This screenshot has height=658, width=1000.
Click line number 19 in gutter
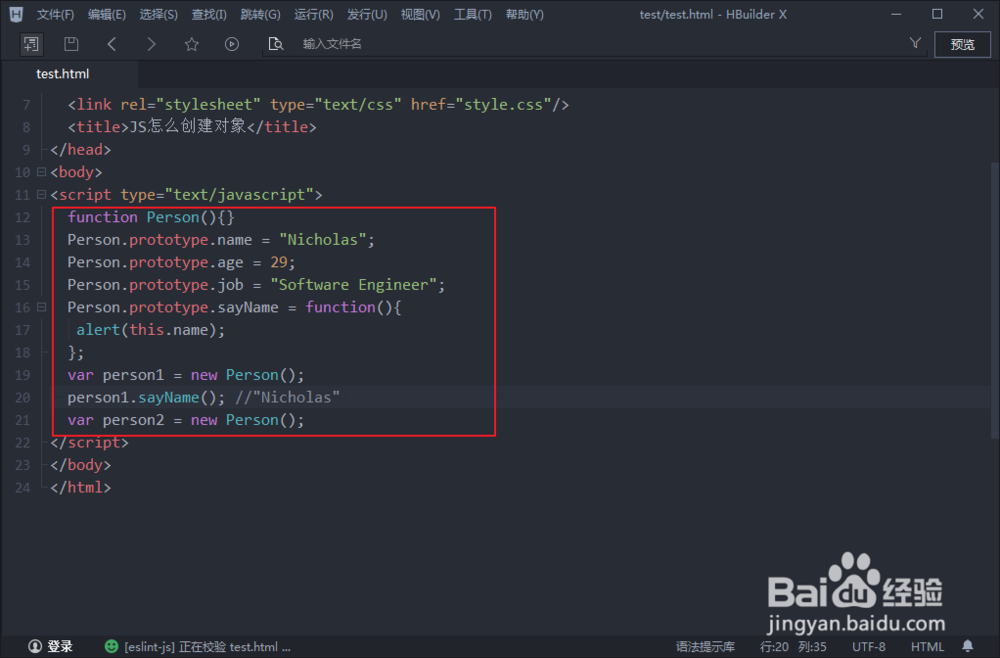[x=22, y=375]
